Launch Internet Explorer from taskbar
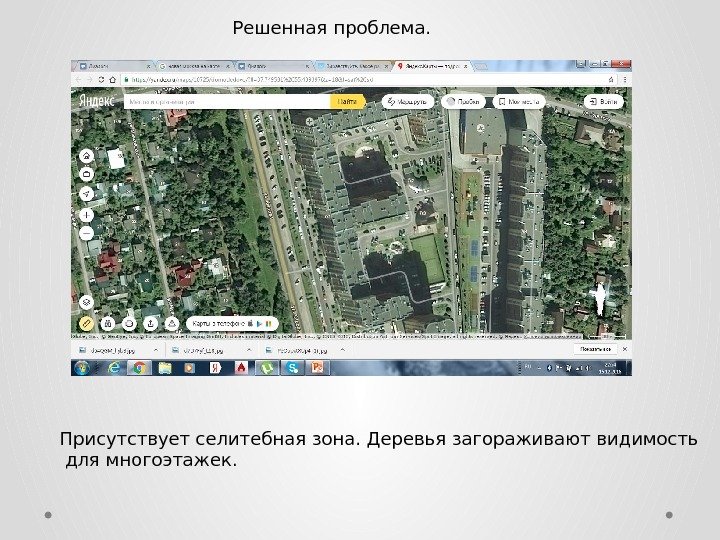Image resolution: width=720 pixels, height=540 pixels. point(114,368)
